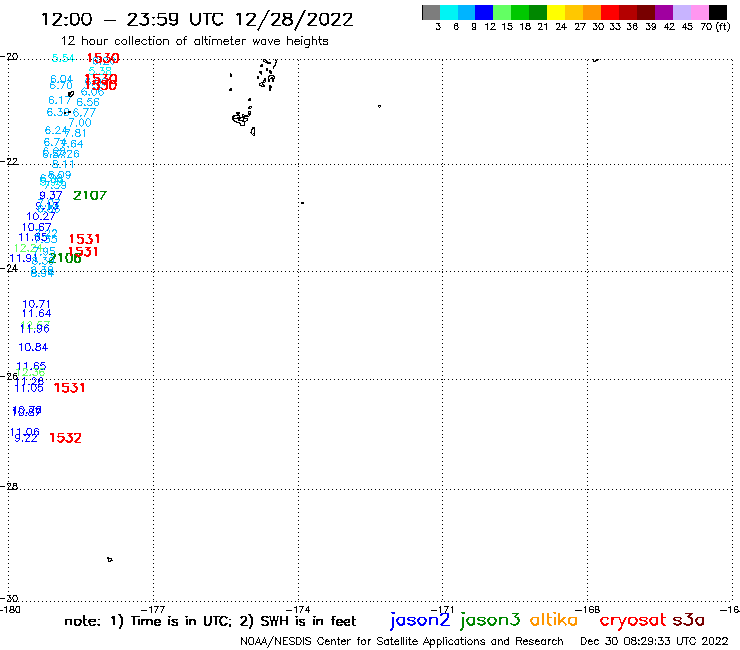The width and height of the screenshot is (740, 650).
Task: Click the purple legend color swatch
Action: click(664, 12)
